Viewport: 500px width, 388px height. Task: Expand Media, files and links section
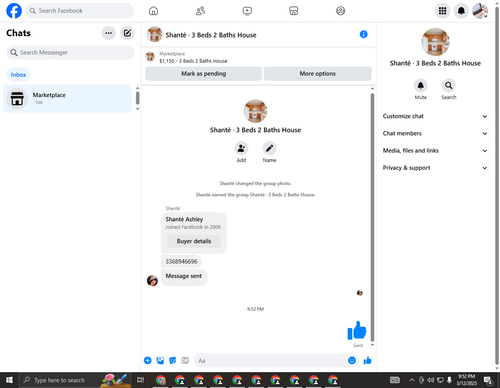coord(435,151)
